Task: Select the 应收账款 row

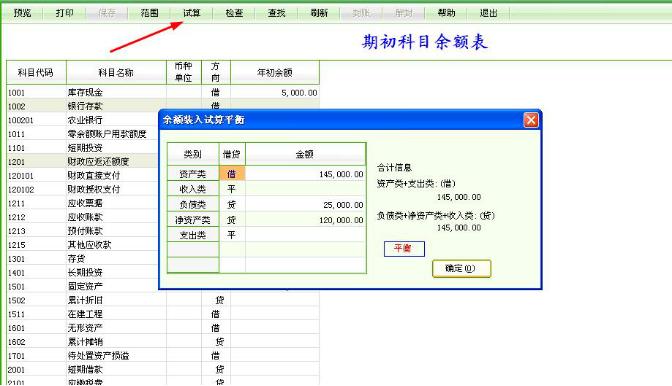Action: pos(83,217)
